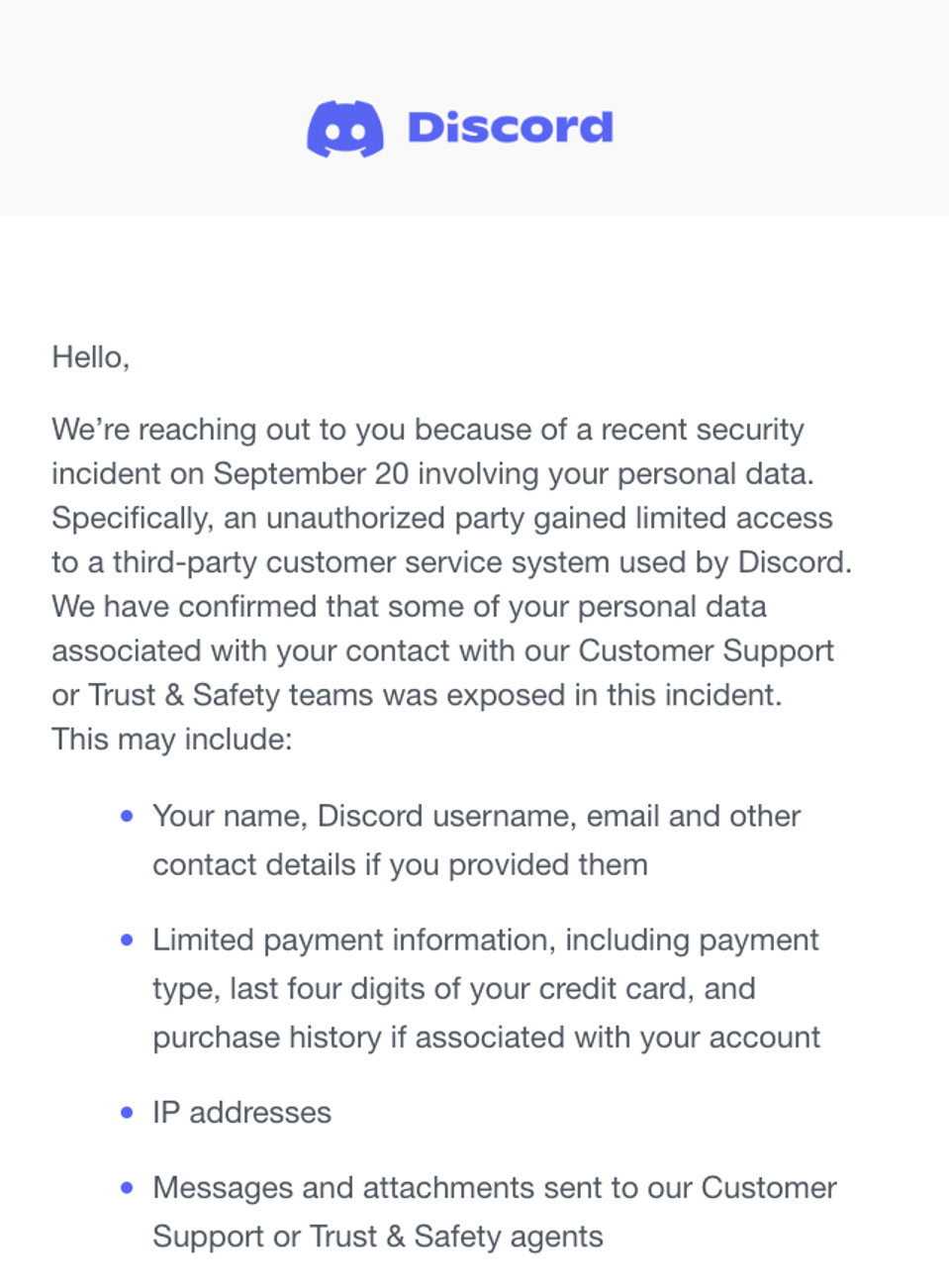Click the "September 20" date in the paragraph
This screenshot has width=949, height=1288.
pyautogui.click(x=311, y=473)
